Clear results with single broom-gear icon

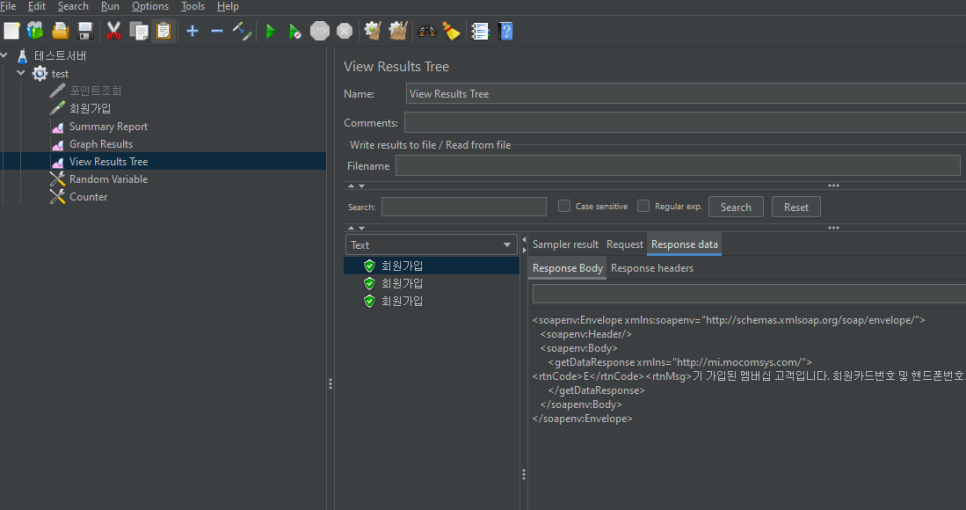click(372, 31)
